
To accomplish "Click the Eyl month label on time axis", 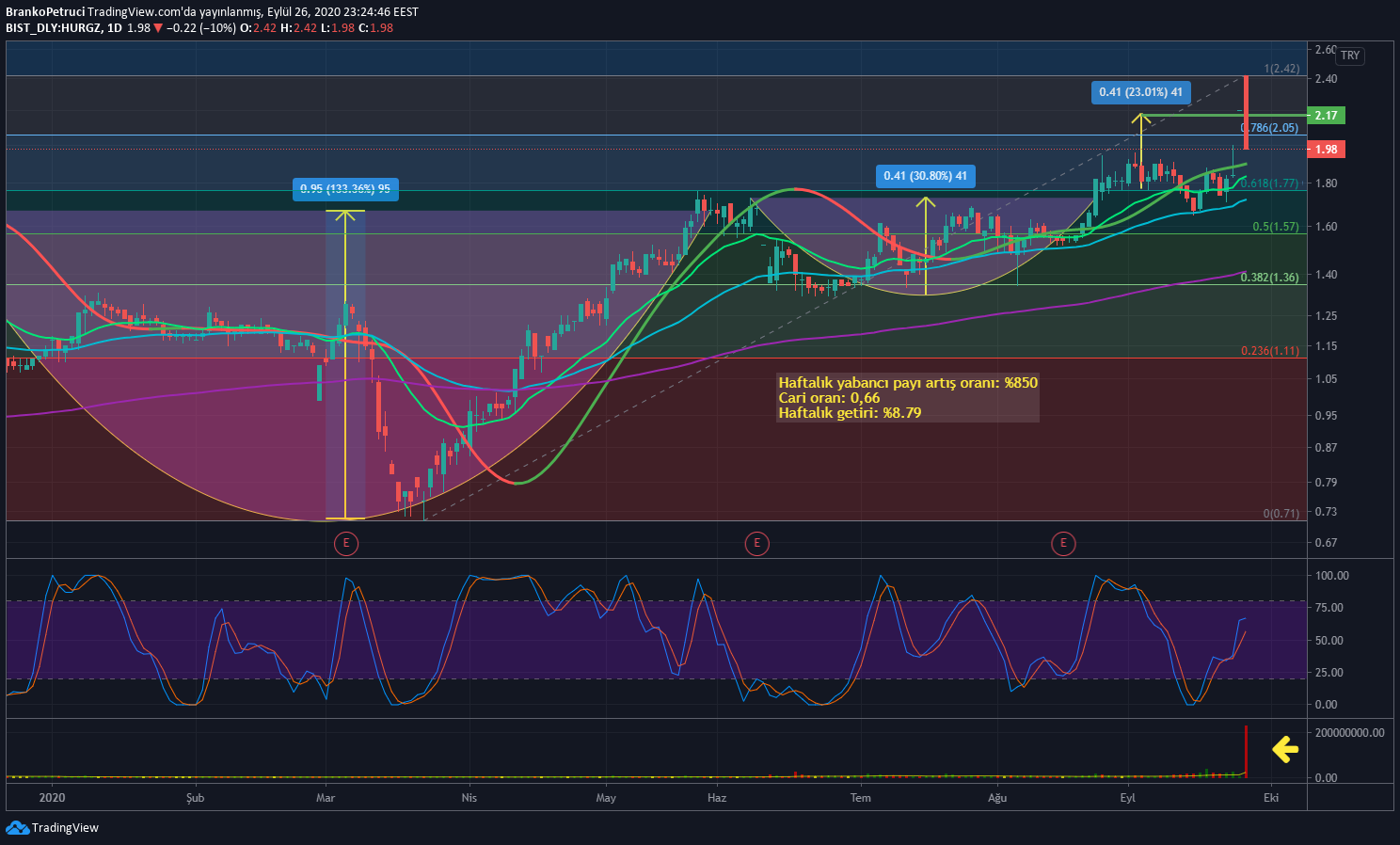I will tap(1127, 798).
